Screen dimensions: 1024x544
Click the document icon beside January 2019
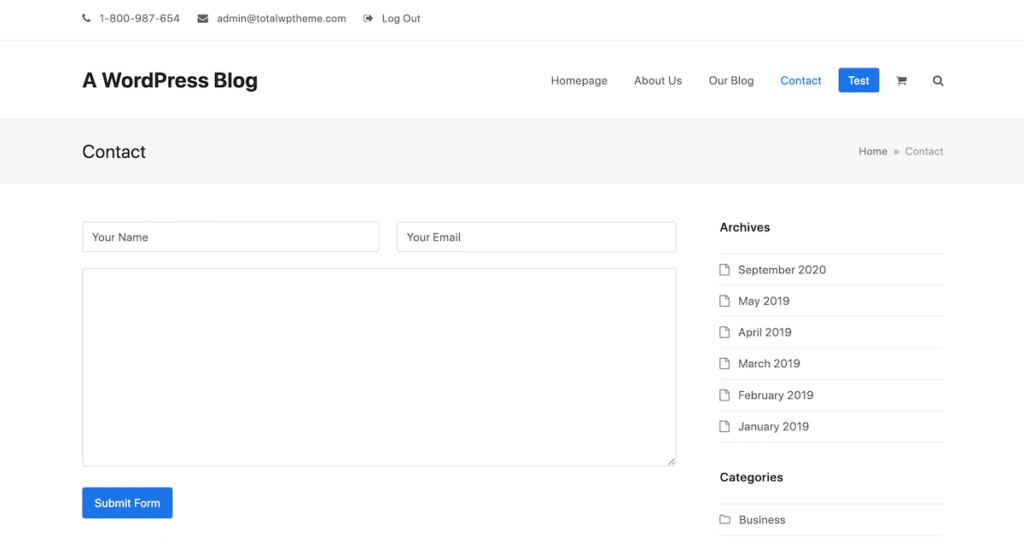[x=725, y=427]
